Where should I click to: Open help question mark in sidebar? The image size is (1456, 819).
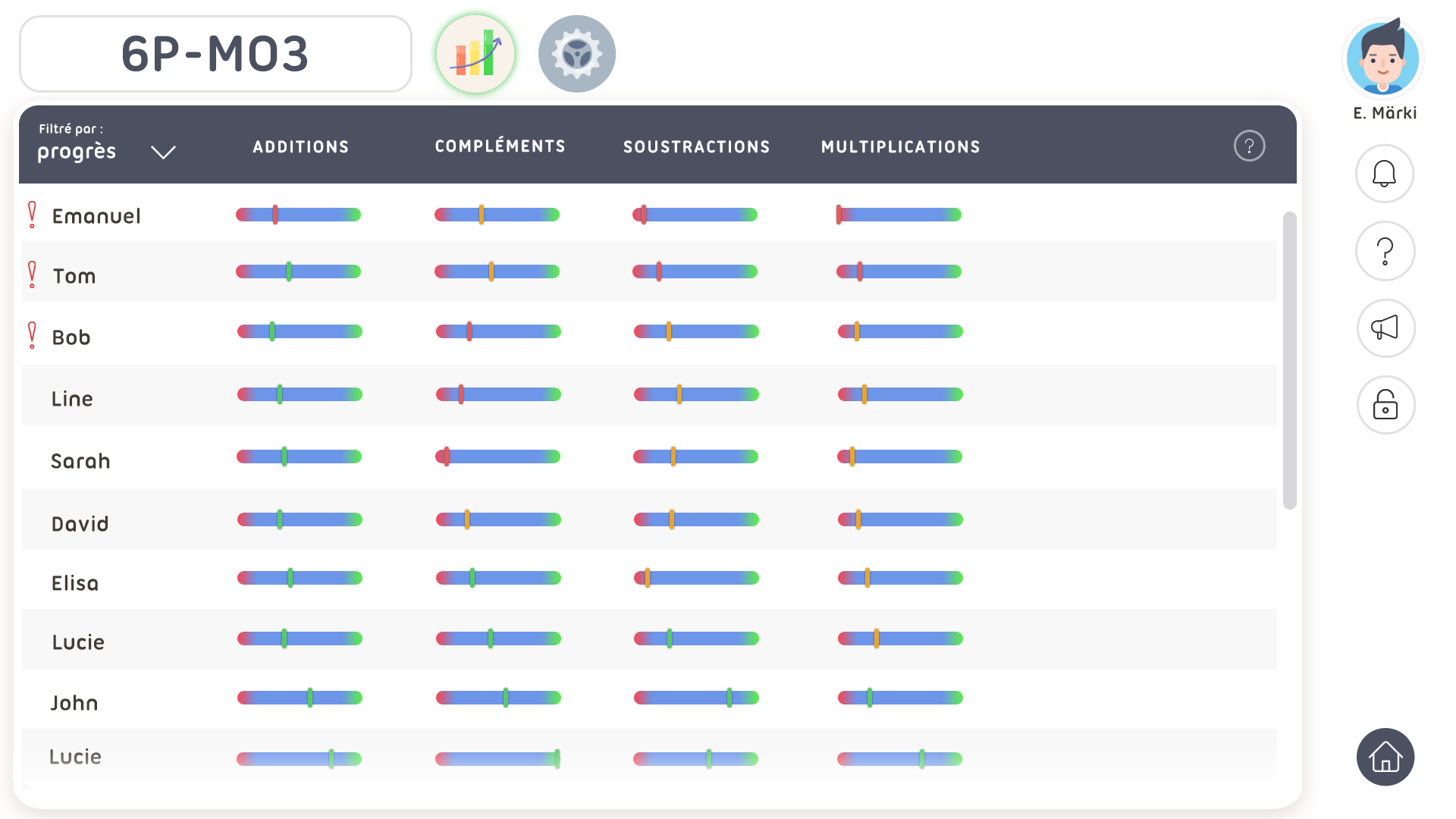pos(1385,251)
